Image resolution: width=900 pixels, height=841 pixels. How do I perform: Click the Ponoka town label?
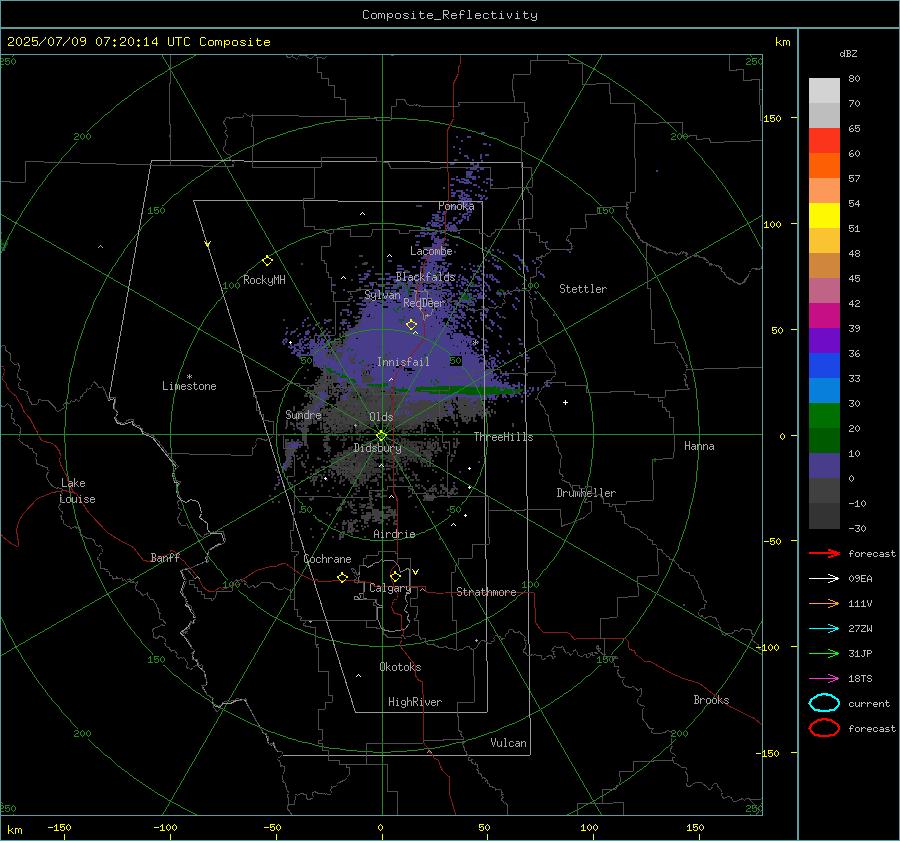click(x=456, y=206)
